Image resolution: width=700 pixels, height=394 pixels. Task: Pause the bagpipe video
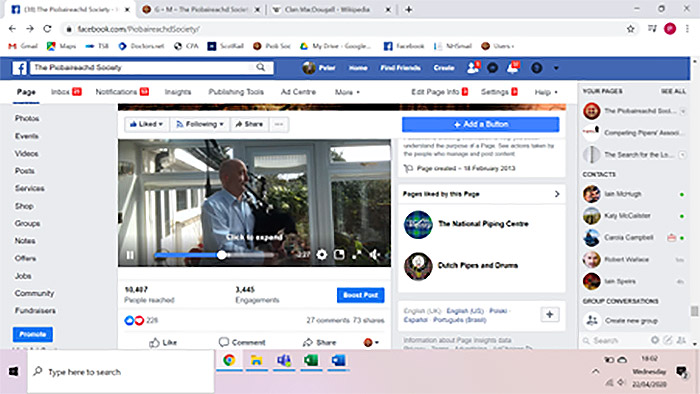pos(130,255)
